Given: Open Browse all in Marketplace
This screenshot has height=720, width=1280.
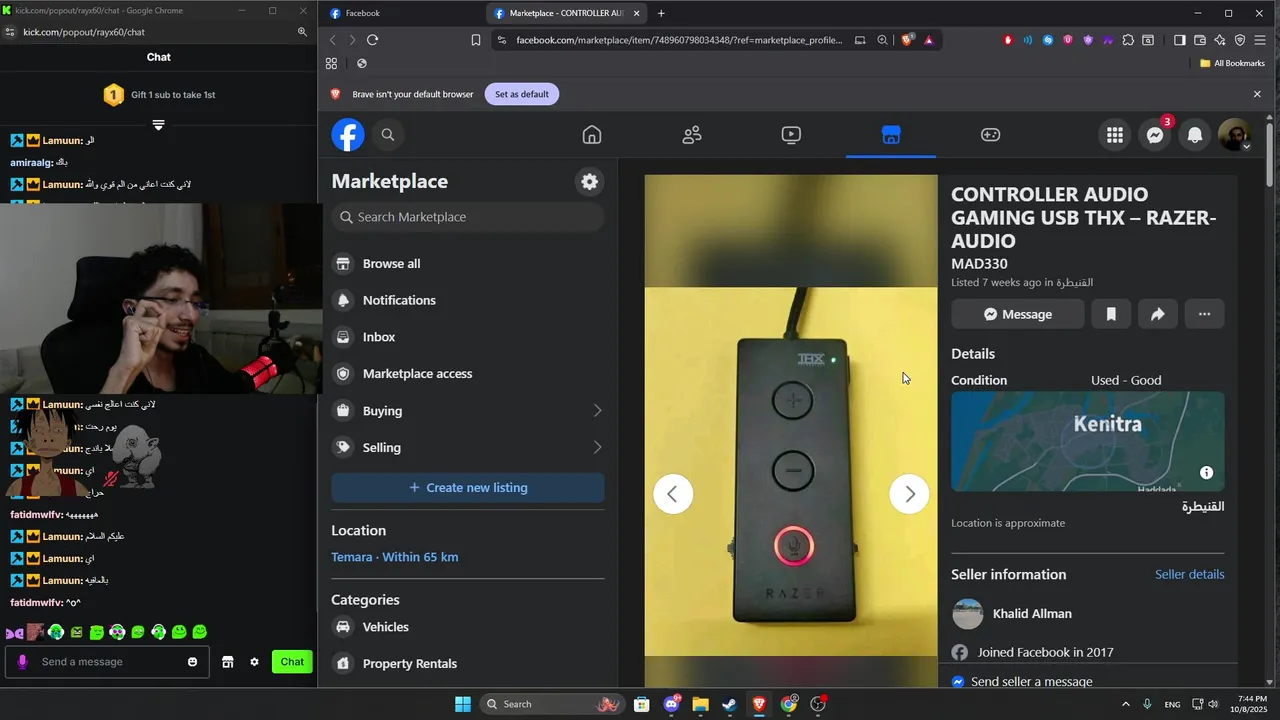Looking at the screenshot, I should coord(468,264).
